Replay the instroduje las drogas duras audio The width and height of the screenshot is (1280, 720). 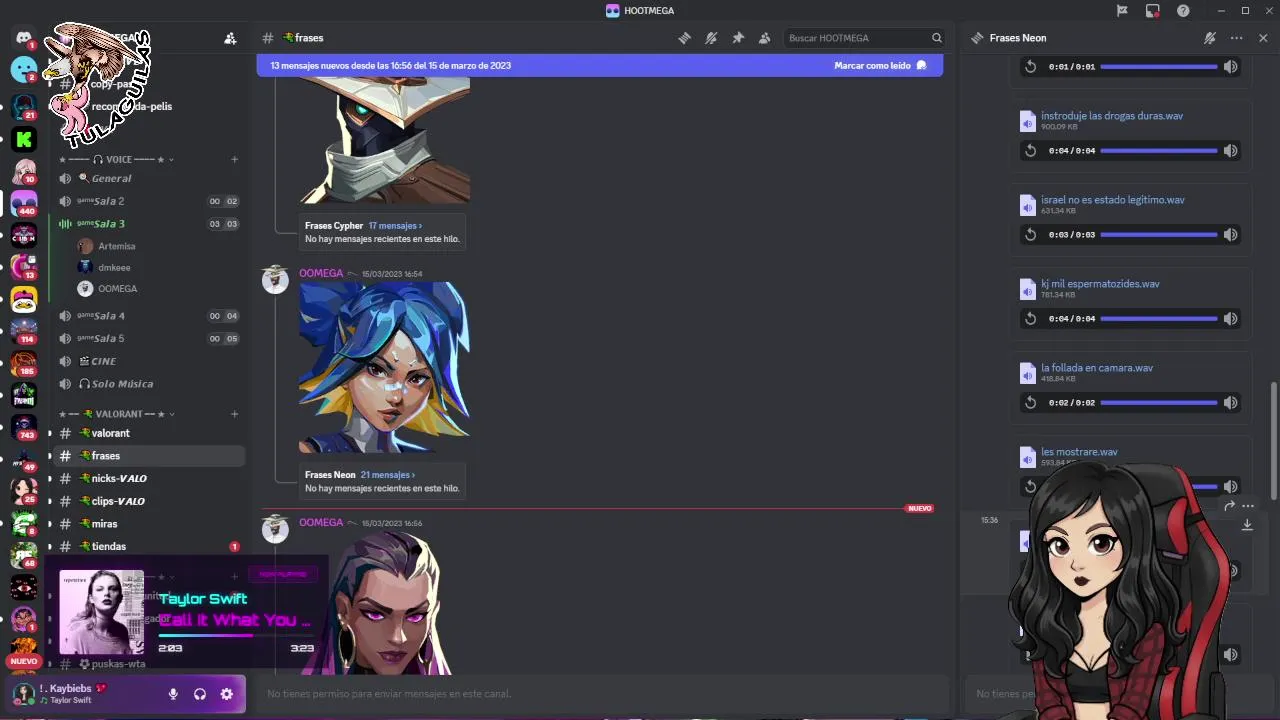(x=1030, y=151)
